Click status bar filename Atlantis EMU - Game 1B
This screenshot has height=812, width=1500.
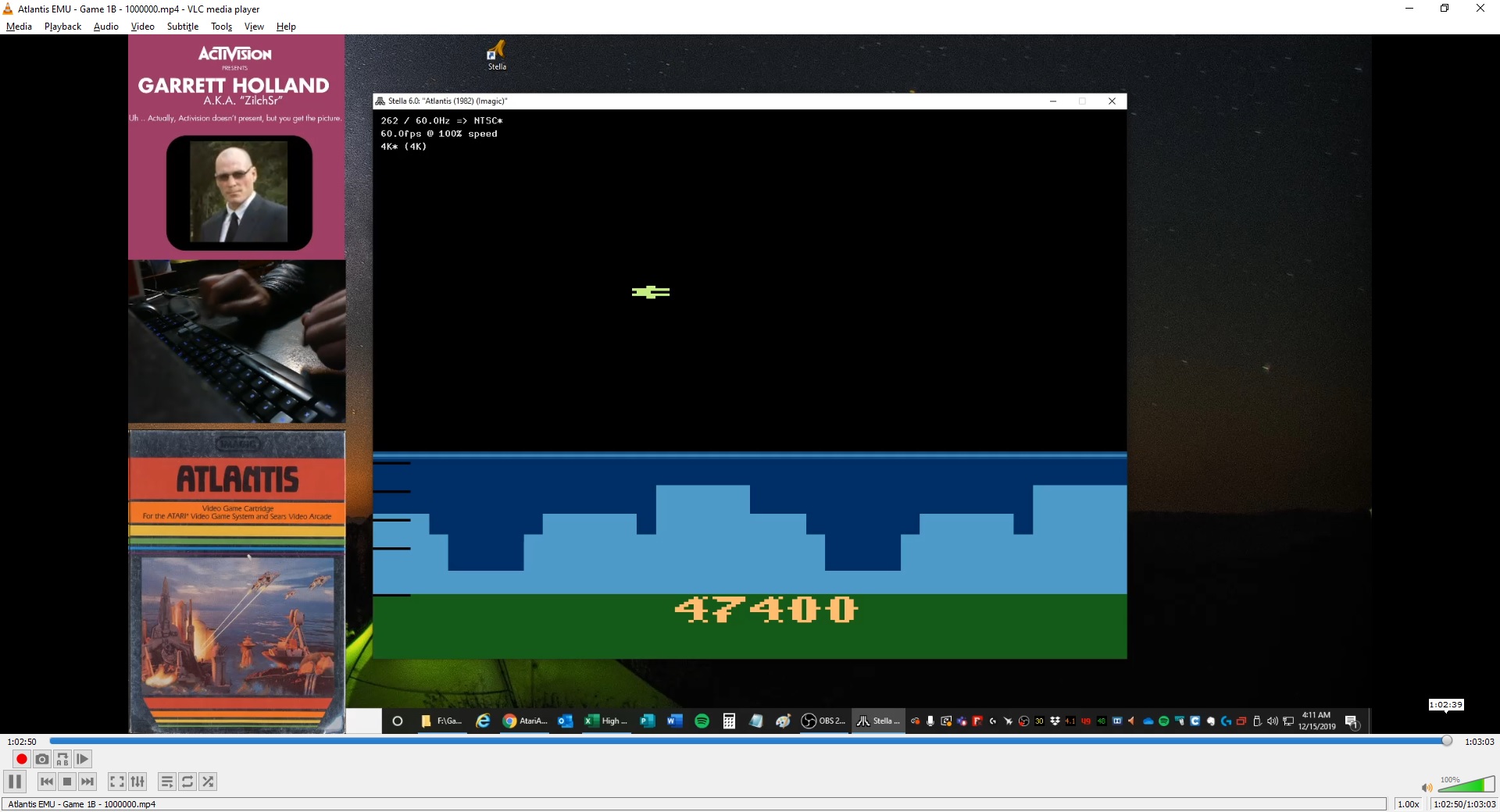tap(82, 804)
